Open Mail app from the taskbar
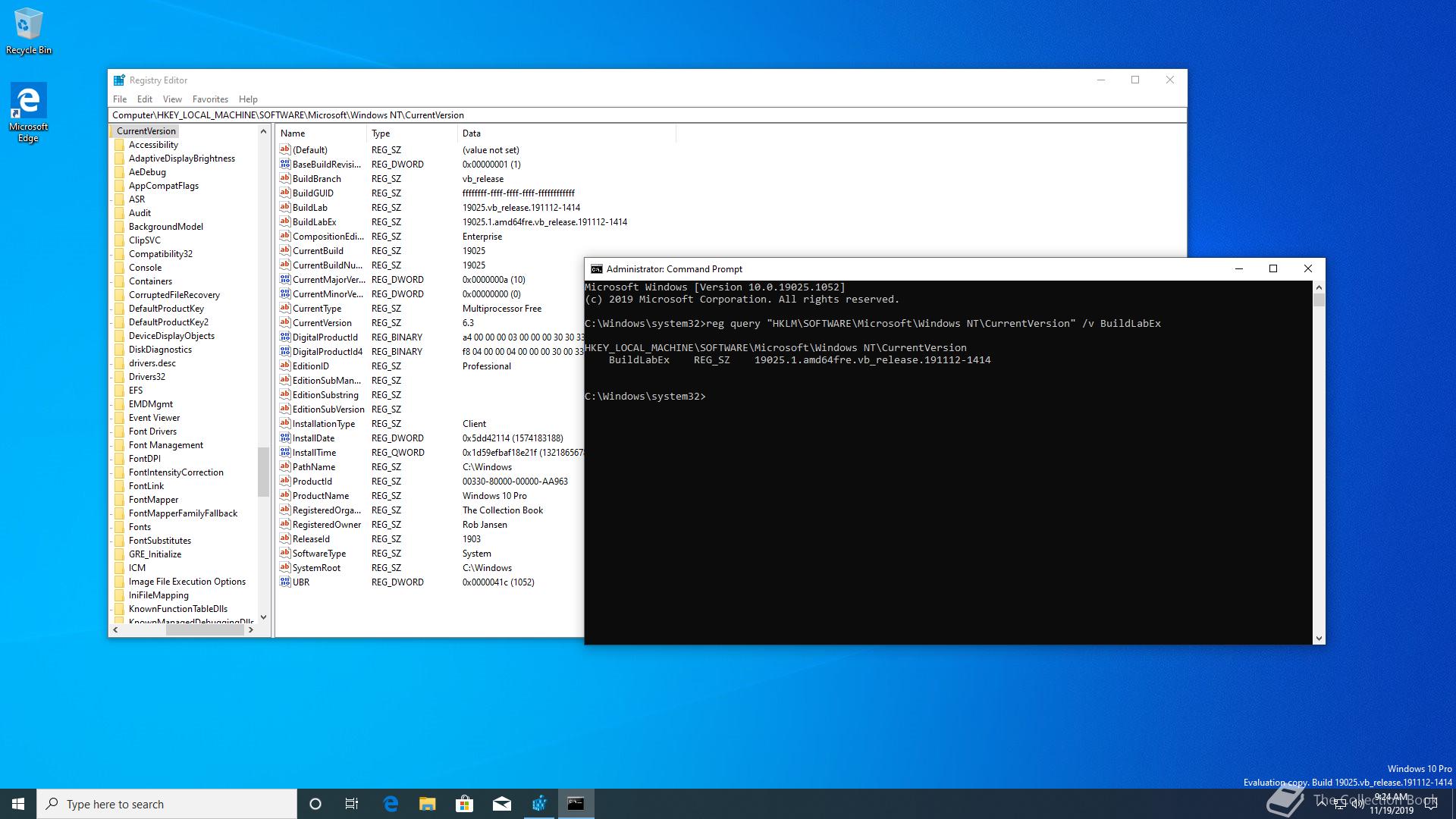This screenshot has height=819, width=1456. click(x=501, y=804)
